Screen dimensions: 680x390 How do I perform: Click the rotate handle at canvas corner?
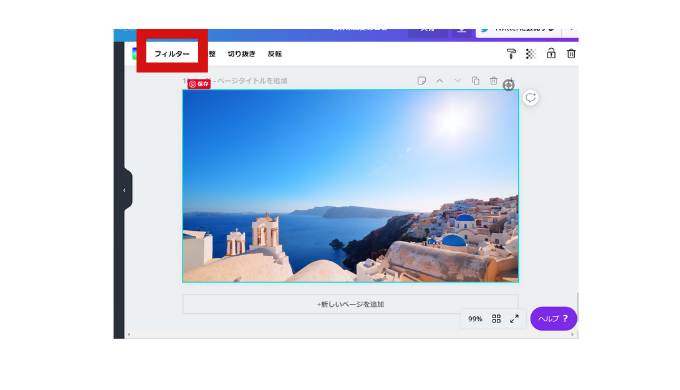(509, 85)
